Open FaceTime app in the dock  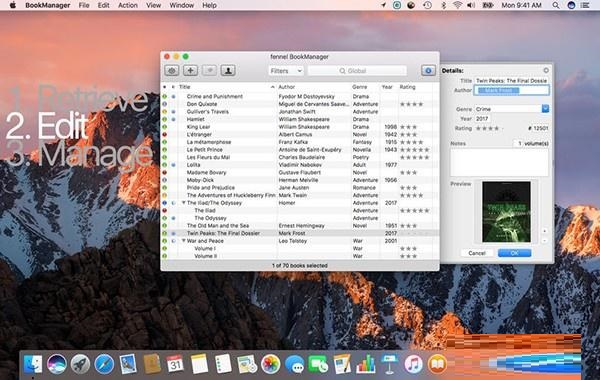pyautogui.click(x=318, y=364)
